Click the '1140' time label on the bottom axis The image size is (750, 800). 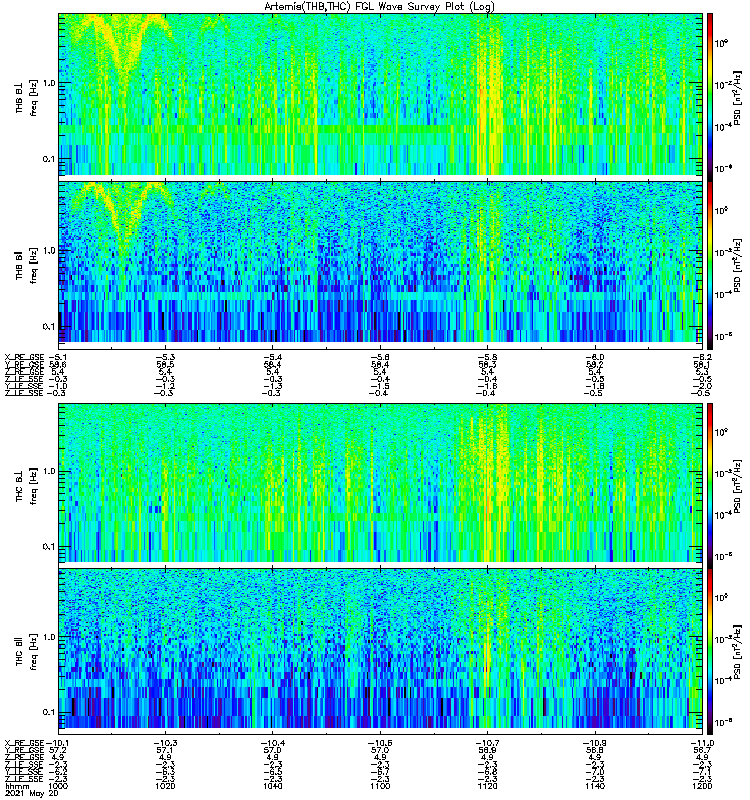point(595,786)
